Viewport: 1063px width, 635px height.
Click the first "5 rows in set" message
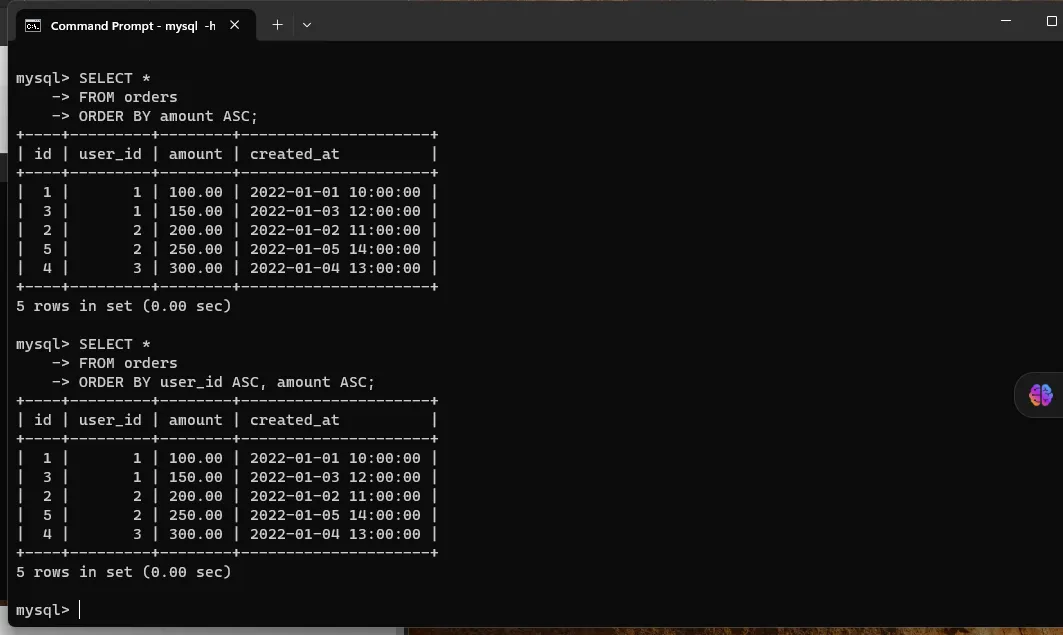[123, 306]
